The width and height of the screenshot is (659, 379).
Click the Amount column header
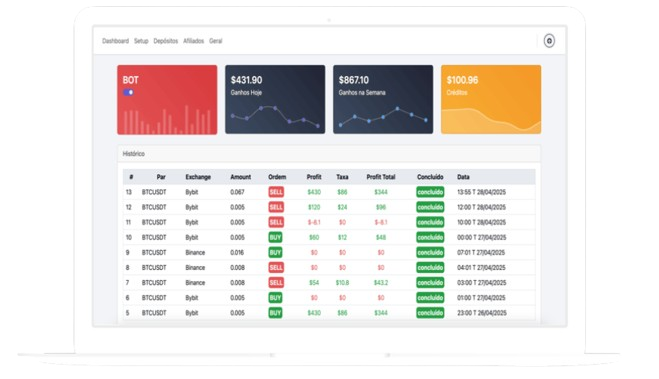(240, 177)
